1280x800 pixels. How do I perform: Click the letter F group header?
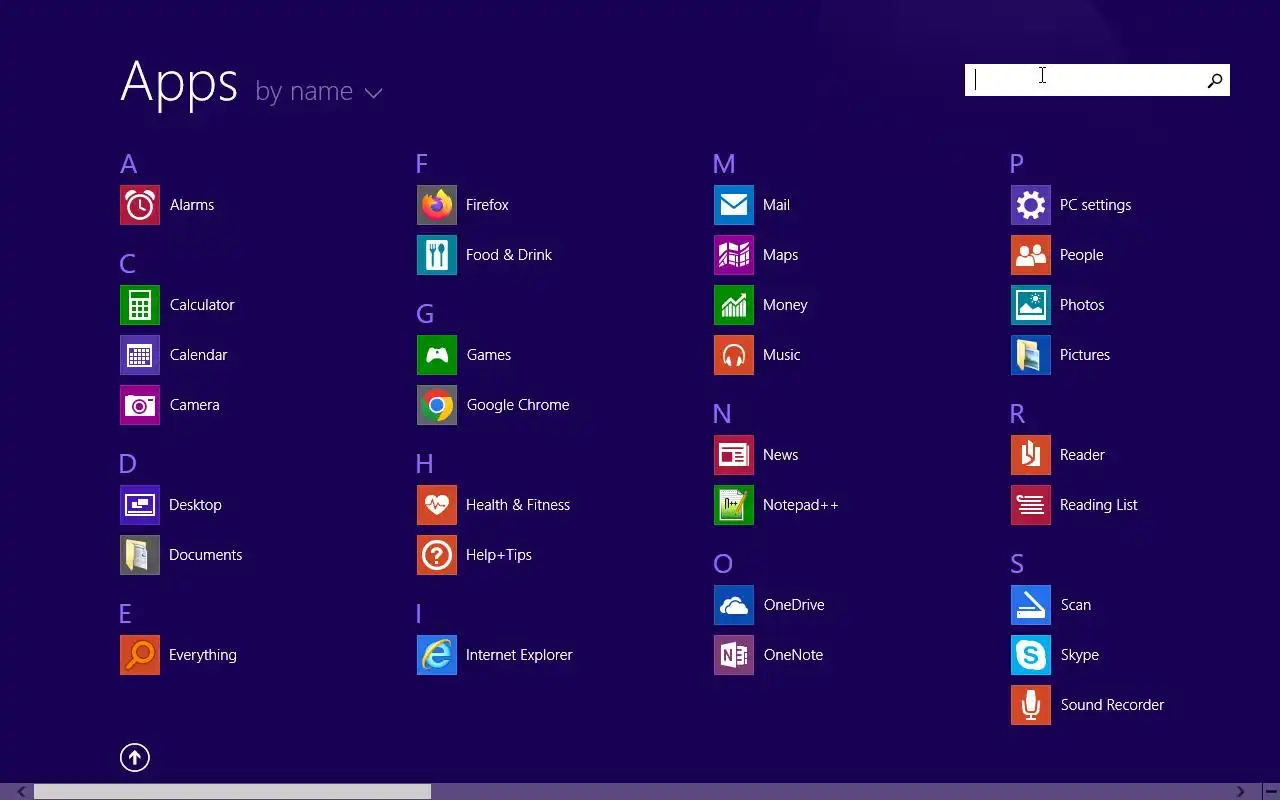pos(421,164)
